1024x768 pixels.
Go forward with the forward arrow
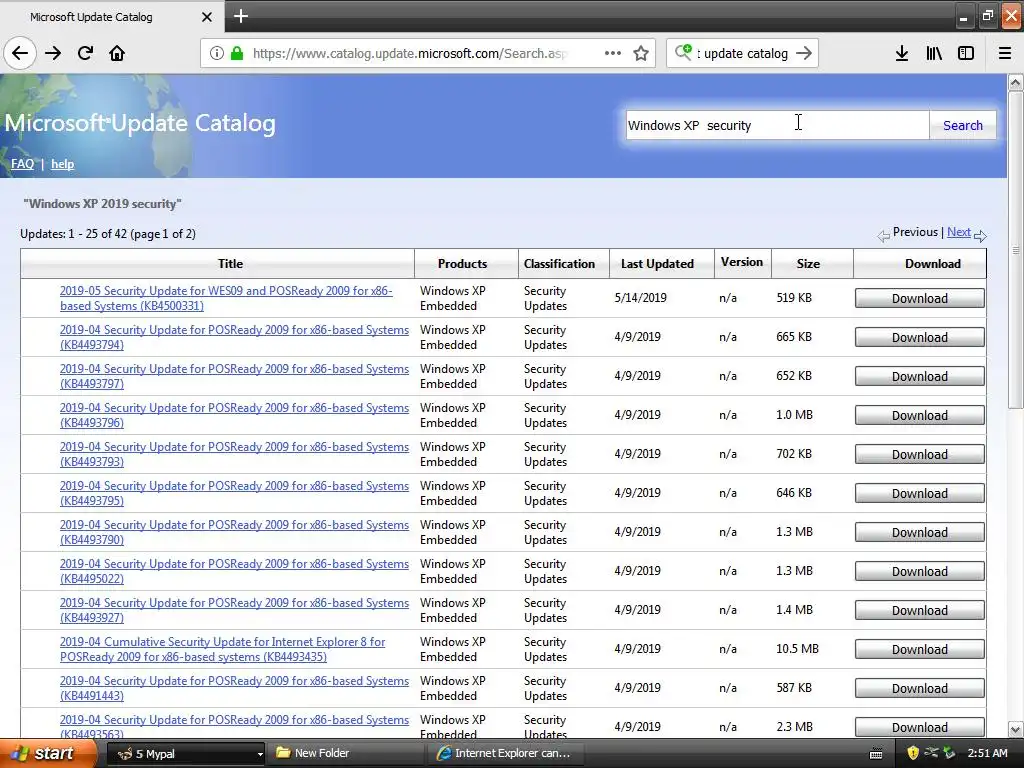click(x=53, y=53)
